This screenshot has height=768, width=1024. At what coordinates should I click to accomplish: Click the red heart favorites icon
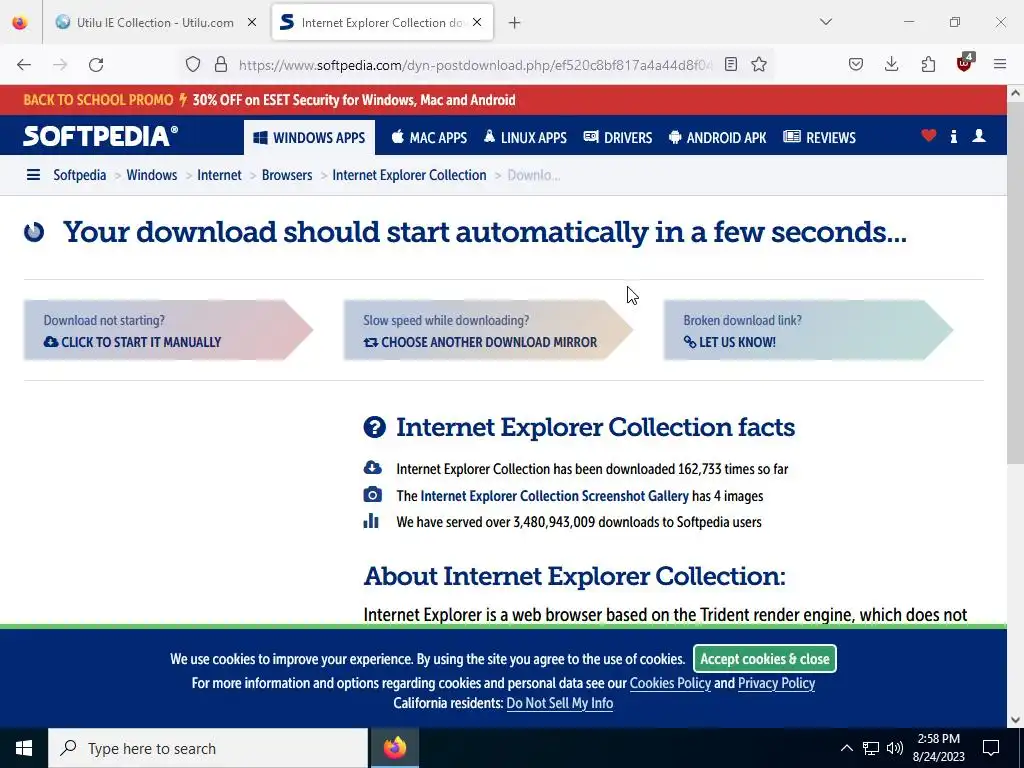(x=929, y=136)
